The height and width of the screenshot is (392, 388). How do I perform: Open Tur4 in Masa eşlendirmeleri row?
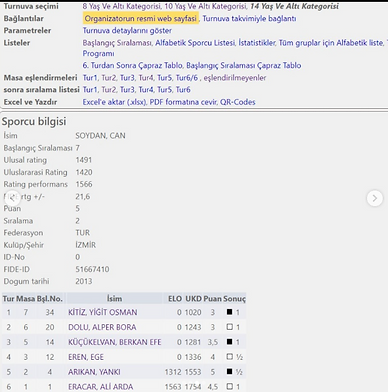coord(146,78)
